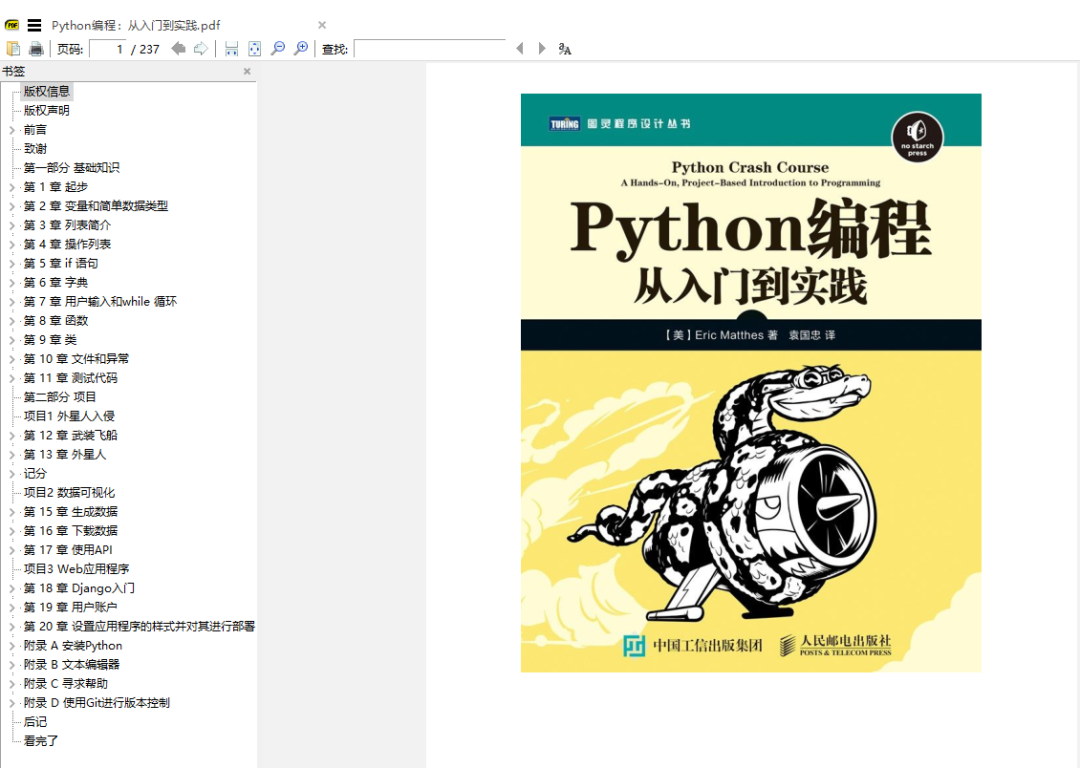Open 第 6 章 字典 bookmark
Screen dimensions: 1080x768
click(x=56, y=282)
